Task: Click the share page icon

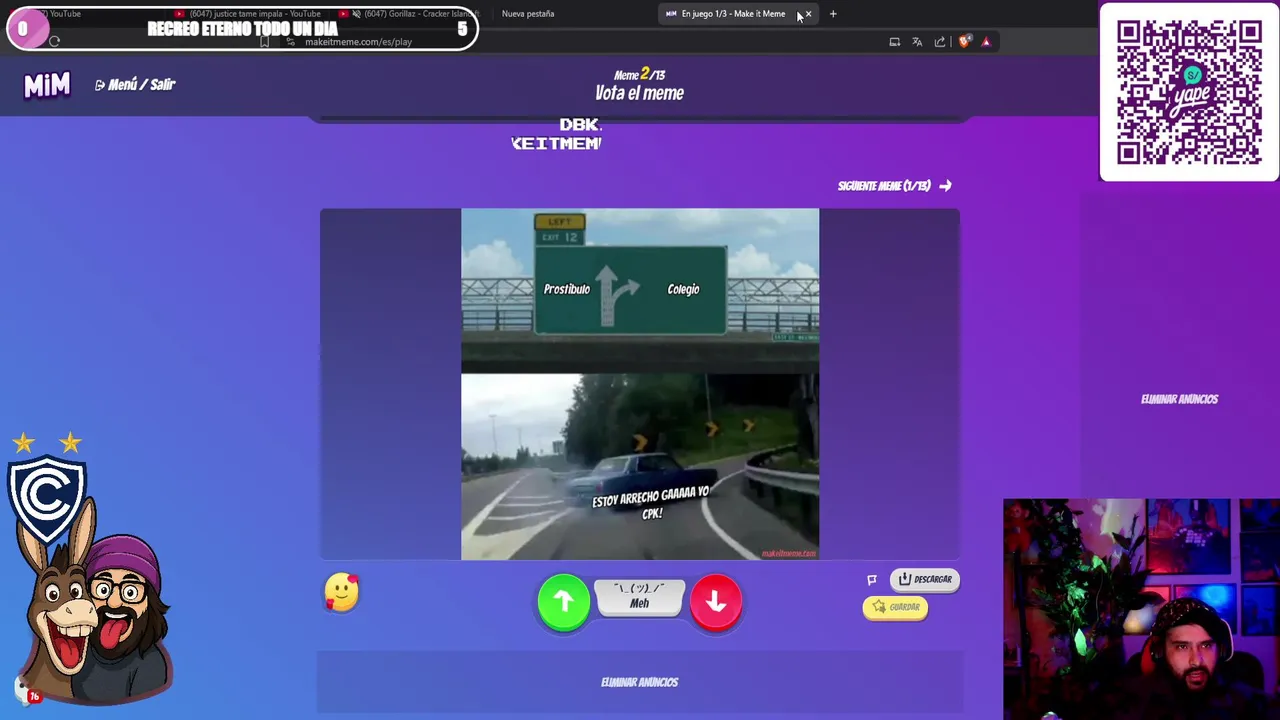Action: pyautogui.click(x=940, y=42)
